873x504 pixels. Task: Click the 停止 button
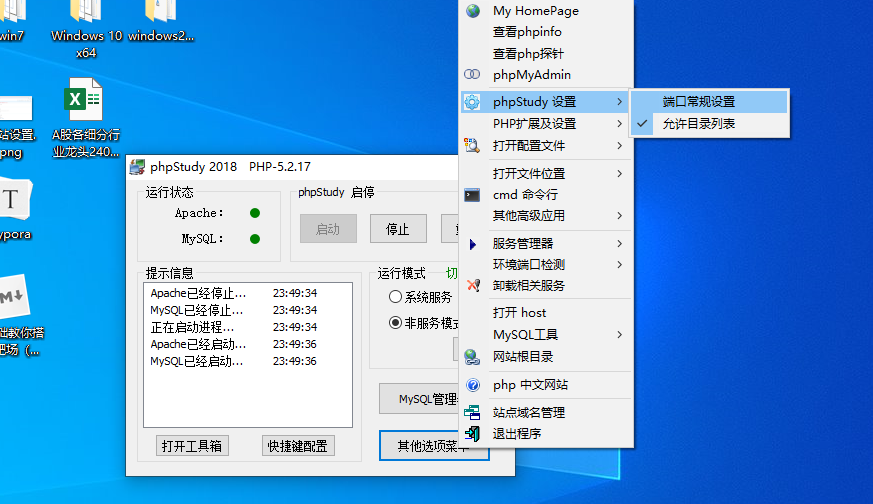pyautogui.click(x=398, y=229)
